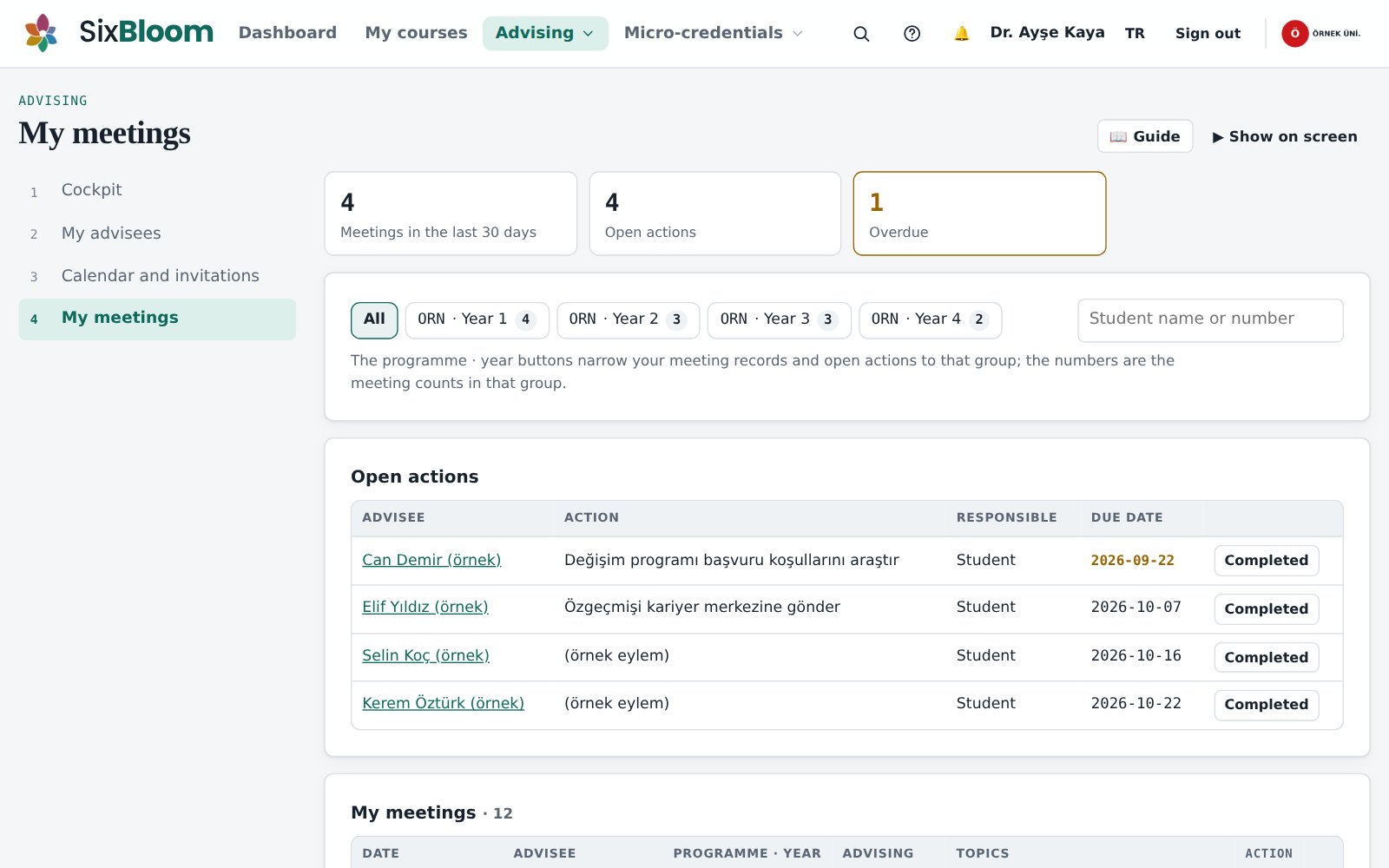
Task: Switch language to TR
Action: click(1135, 34)
